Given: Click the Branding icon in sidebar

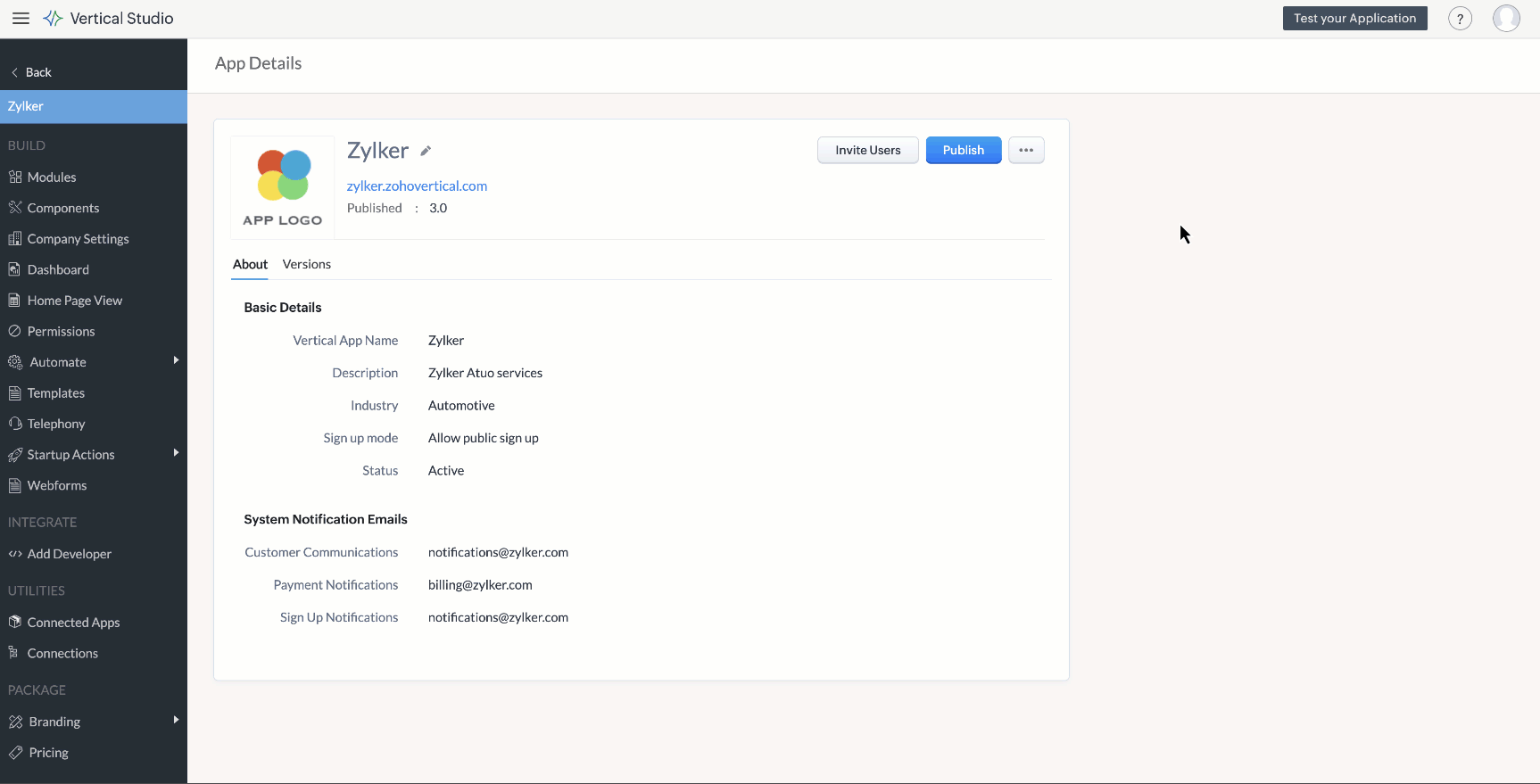Looking at the screenshot, I should [15, 722].
